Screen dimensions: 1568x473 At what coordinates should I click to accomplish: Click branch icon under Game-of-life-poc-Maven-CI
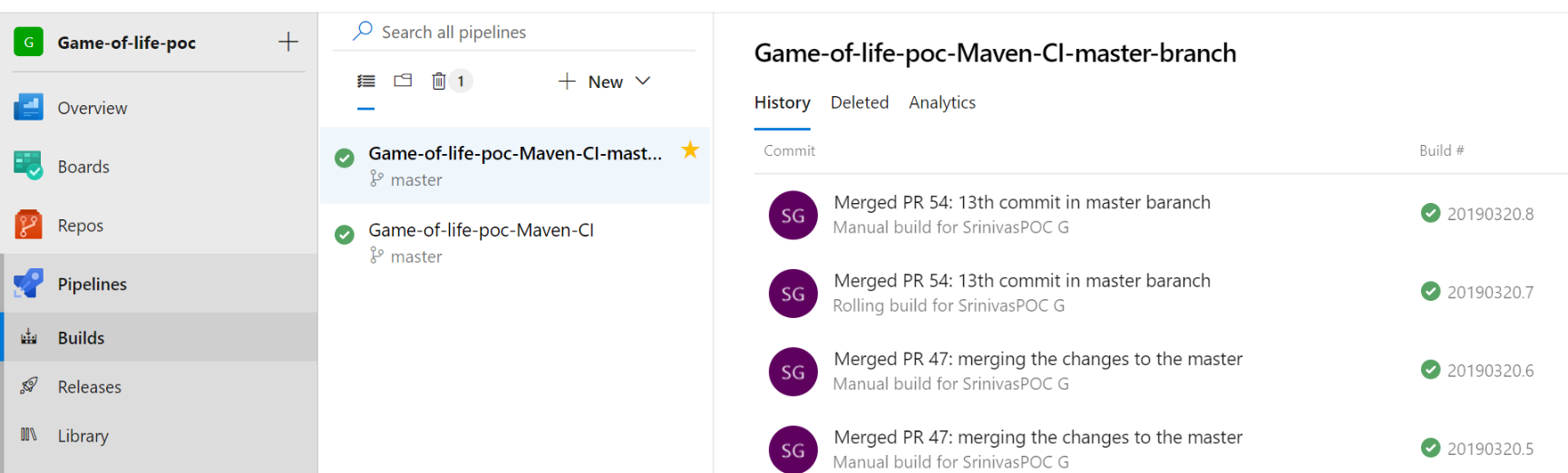pyautogui.click(x=376, y=256)
